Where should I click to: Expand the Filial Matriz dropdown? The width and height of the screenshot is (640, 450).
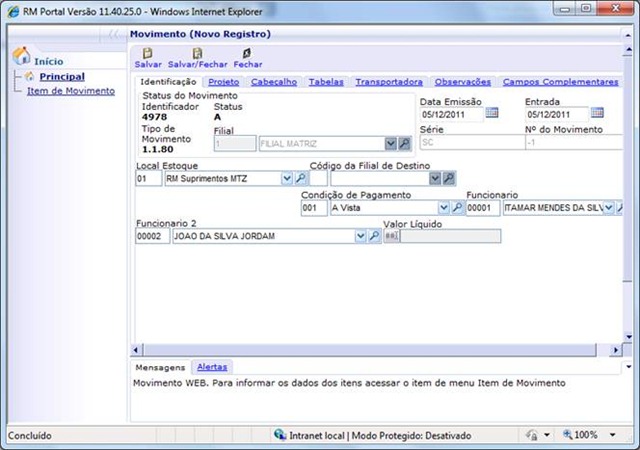click(x=391, y=143)
